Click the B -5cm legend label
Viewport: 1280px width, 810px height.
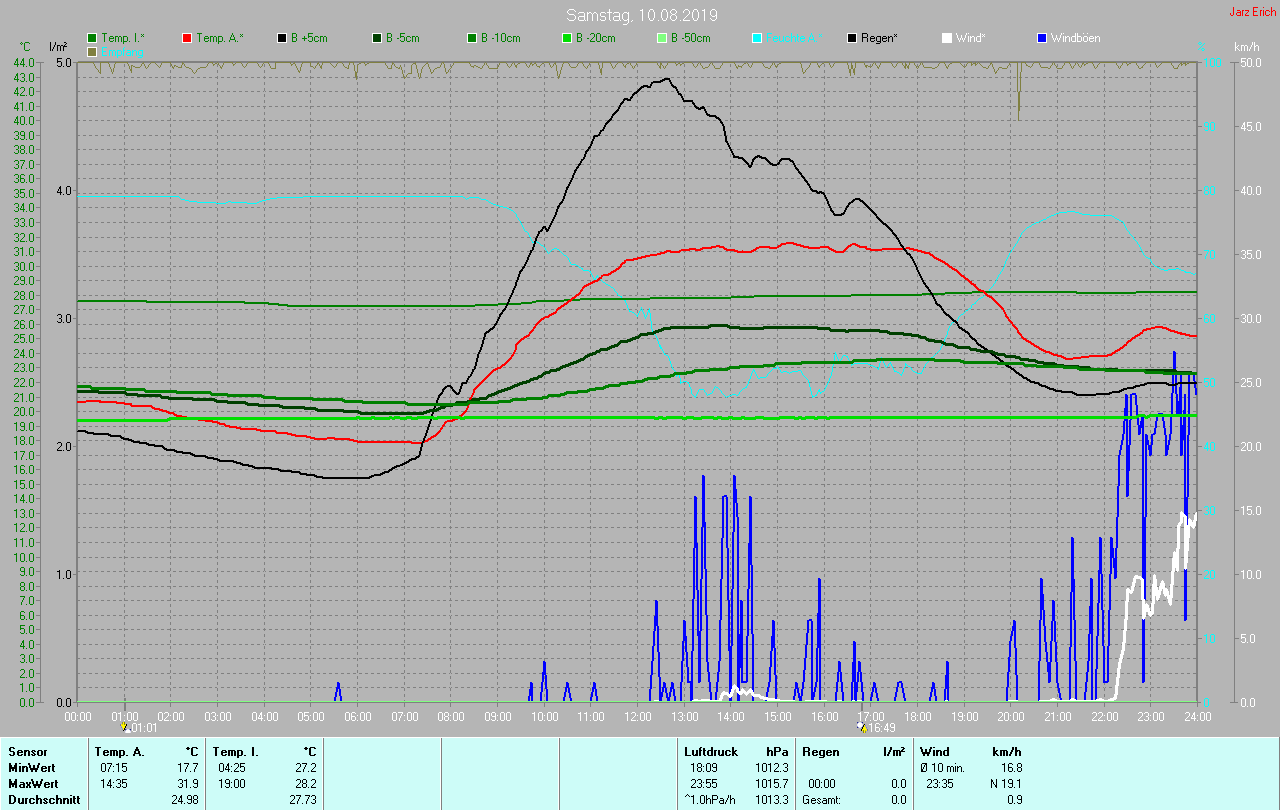click(406, 38)
